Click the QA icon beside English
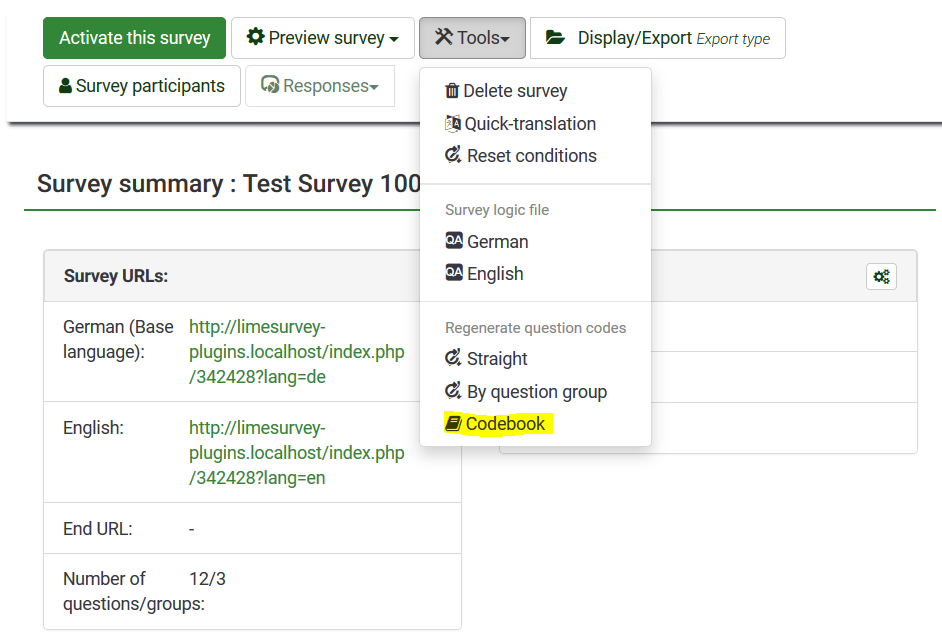The height and width of the screenshot is (638, 942). [454, 273]
